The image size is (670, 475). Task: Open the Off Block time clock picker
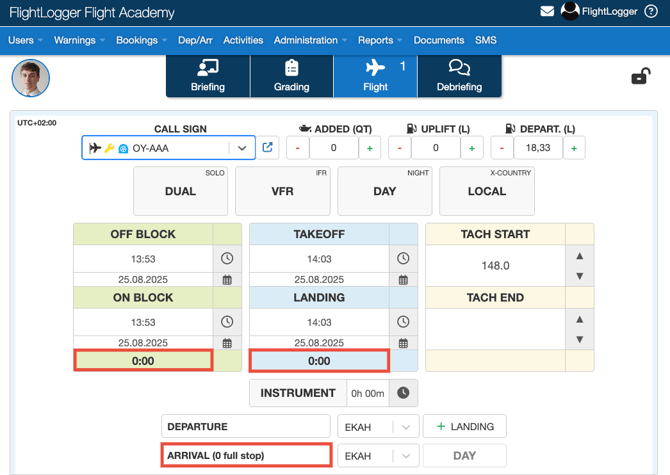coord(227,258)
